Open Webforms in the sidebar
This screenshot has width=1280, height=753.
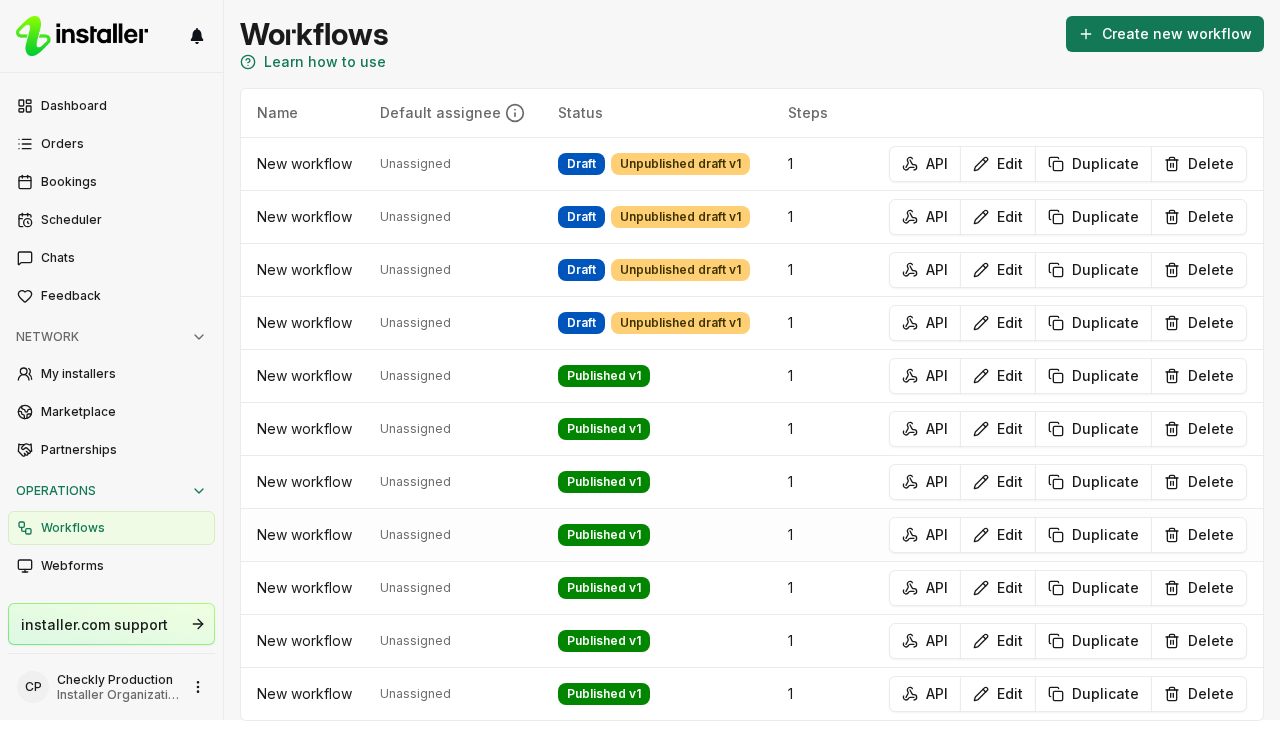pyautogui.click(x=111, y=566)
